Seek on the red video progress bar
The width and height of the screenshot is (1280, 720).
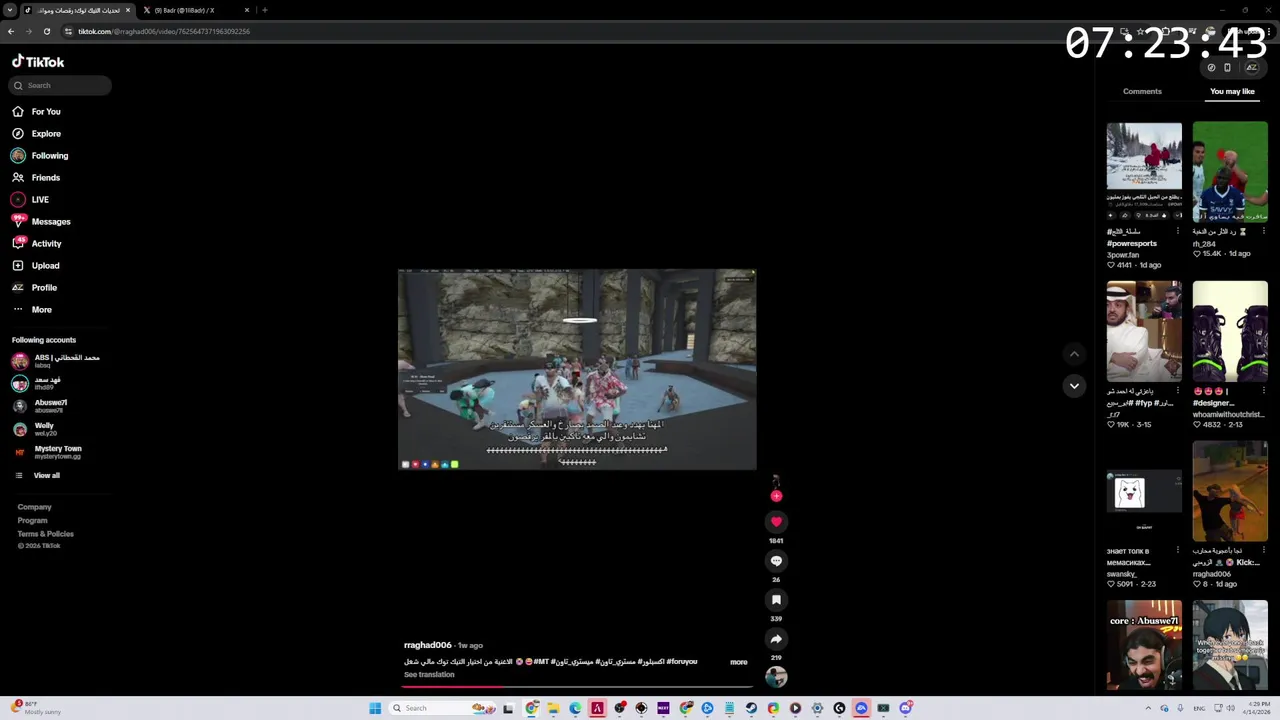pyautogui.click(x=577, y=687)
